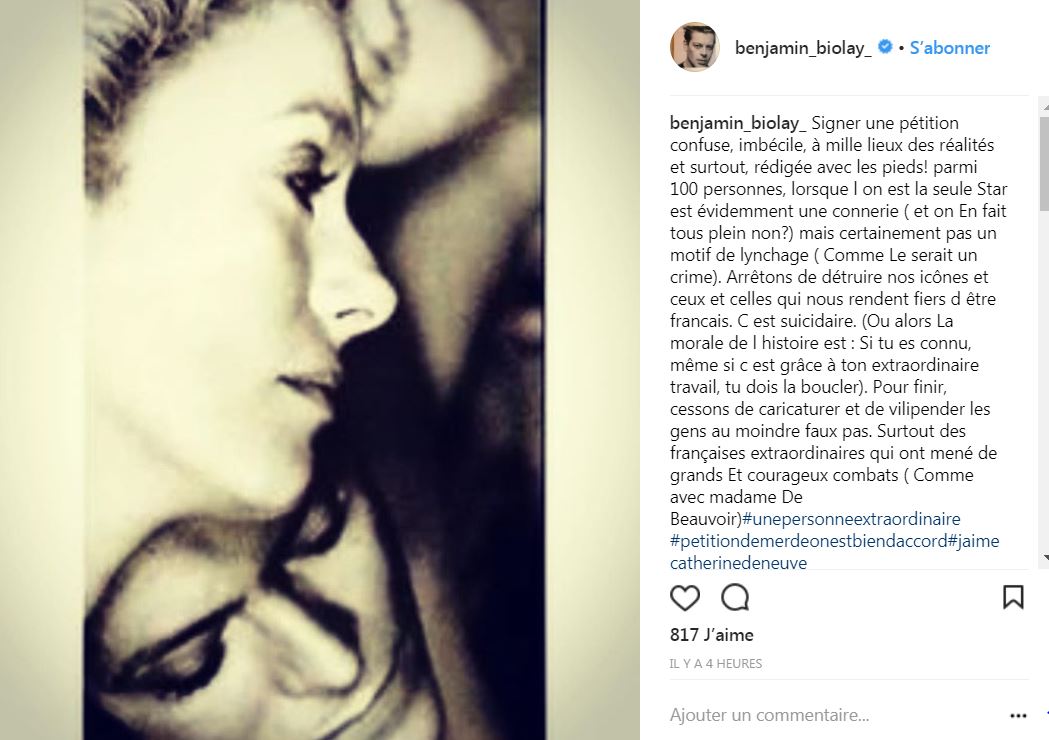Click the benjamin_biolay_ profile avatar
Image resolution: width=1049 pixels, height=740 pixels.
point(694,47)
